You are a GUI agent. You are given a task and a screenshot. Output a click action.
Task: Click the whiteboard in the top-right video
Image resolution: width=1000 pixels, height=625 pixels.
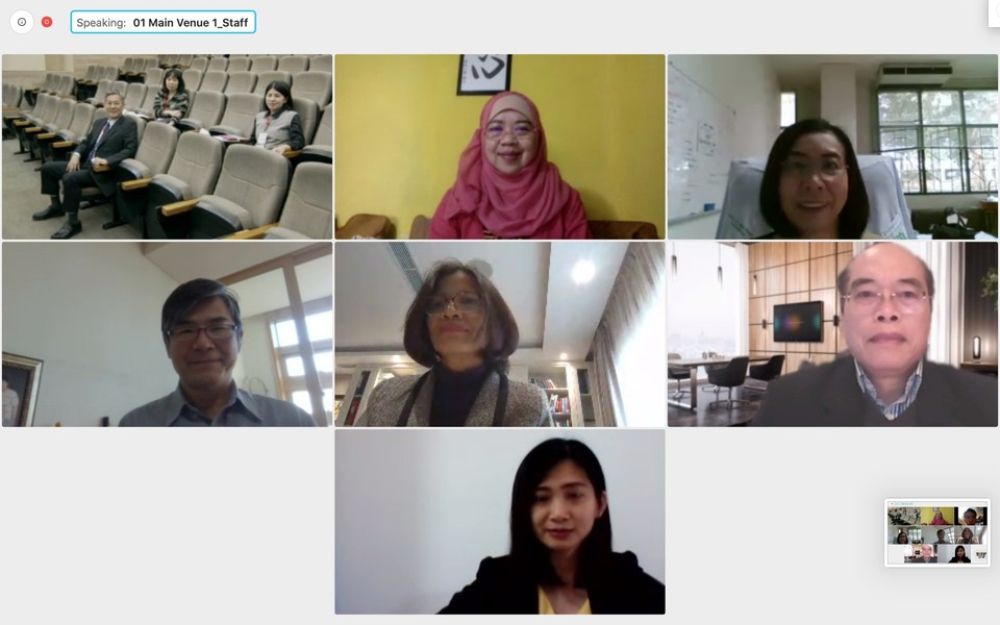coord(702,143)
